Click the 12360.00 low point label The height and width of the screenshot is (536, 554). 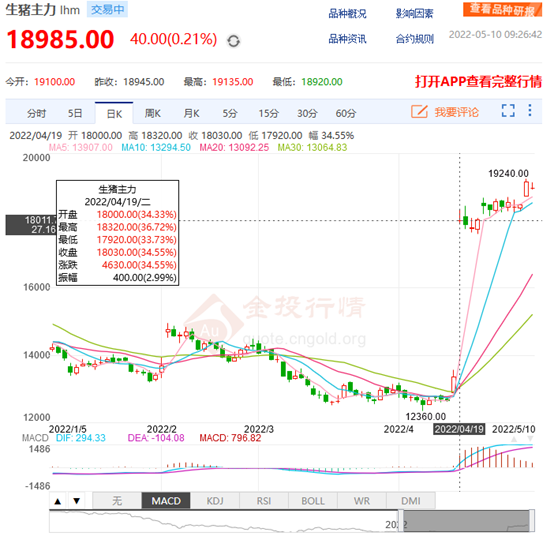(425, 417)
